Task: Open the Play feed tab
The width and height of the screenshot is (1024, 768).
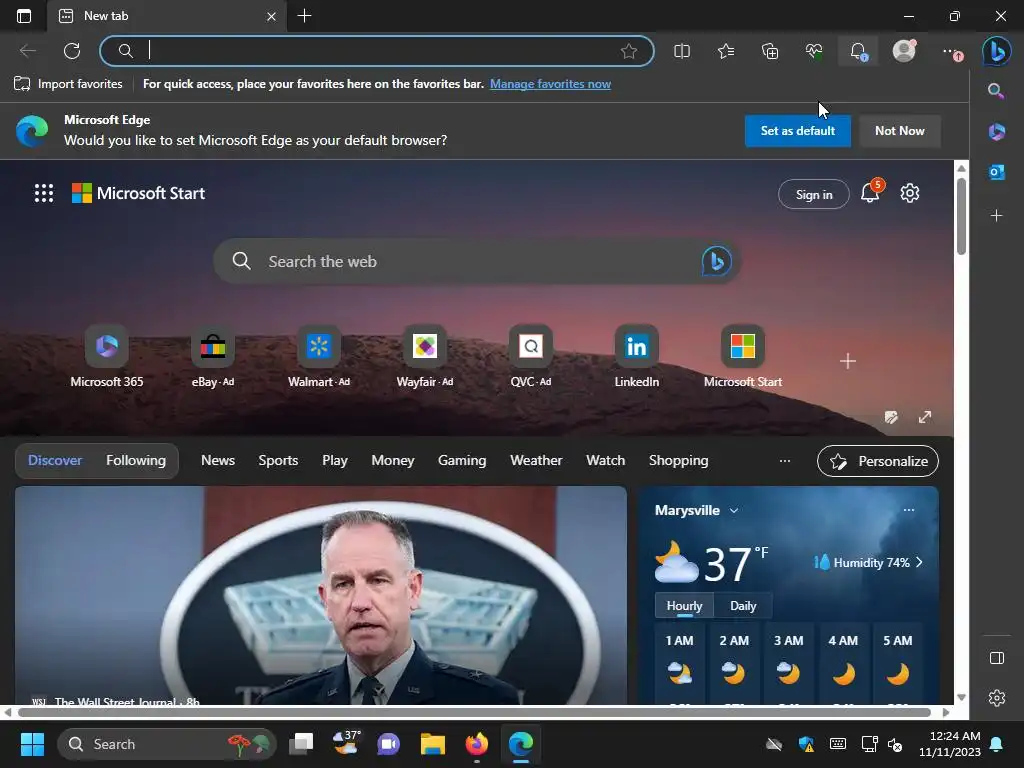Action: [x=335, y=460]
